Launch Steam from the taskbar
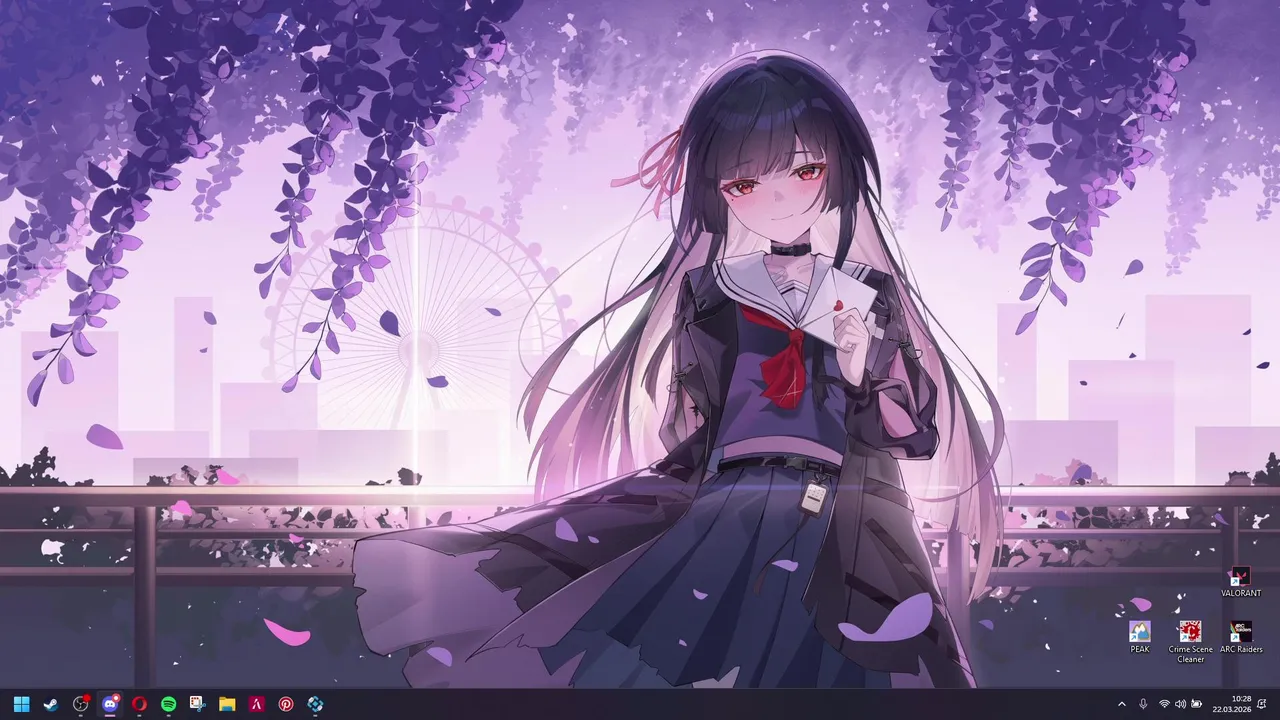Viewport: 1280px width, 720px height. pyautogui.click(x=51, y=704)
